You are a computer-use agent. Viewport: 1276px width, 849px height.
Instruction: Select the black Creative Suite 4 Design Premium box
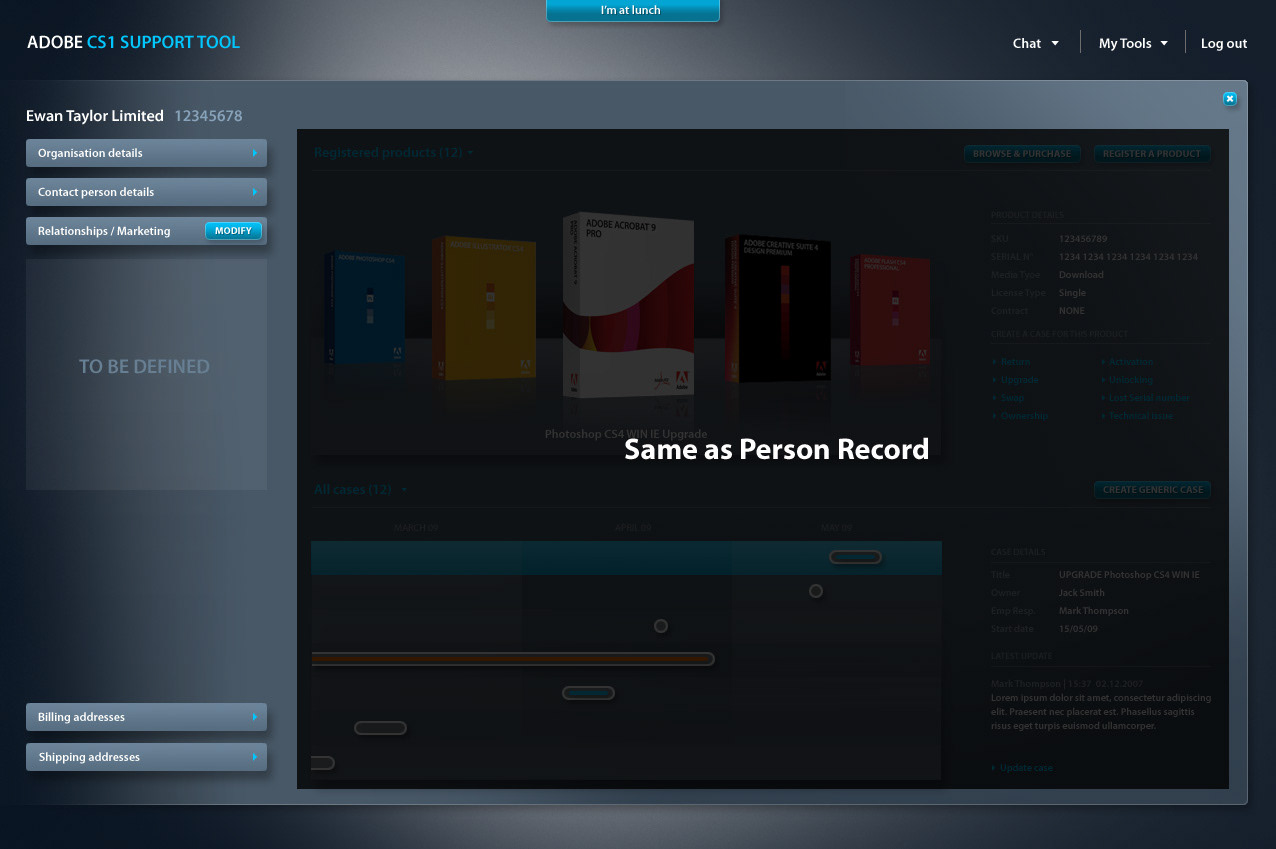778,308
